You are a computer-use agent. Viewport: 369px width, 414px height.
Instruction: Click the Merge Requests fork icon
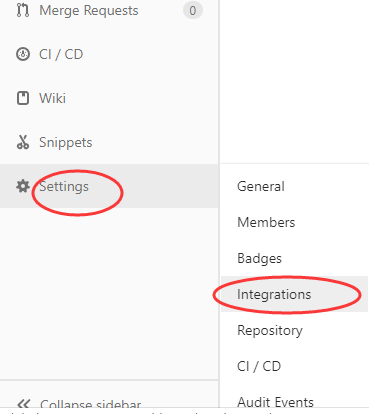click(23, 10)
